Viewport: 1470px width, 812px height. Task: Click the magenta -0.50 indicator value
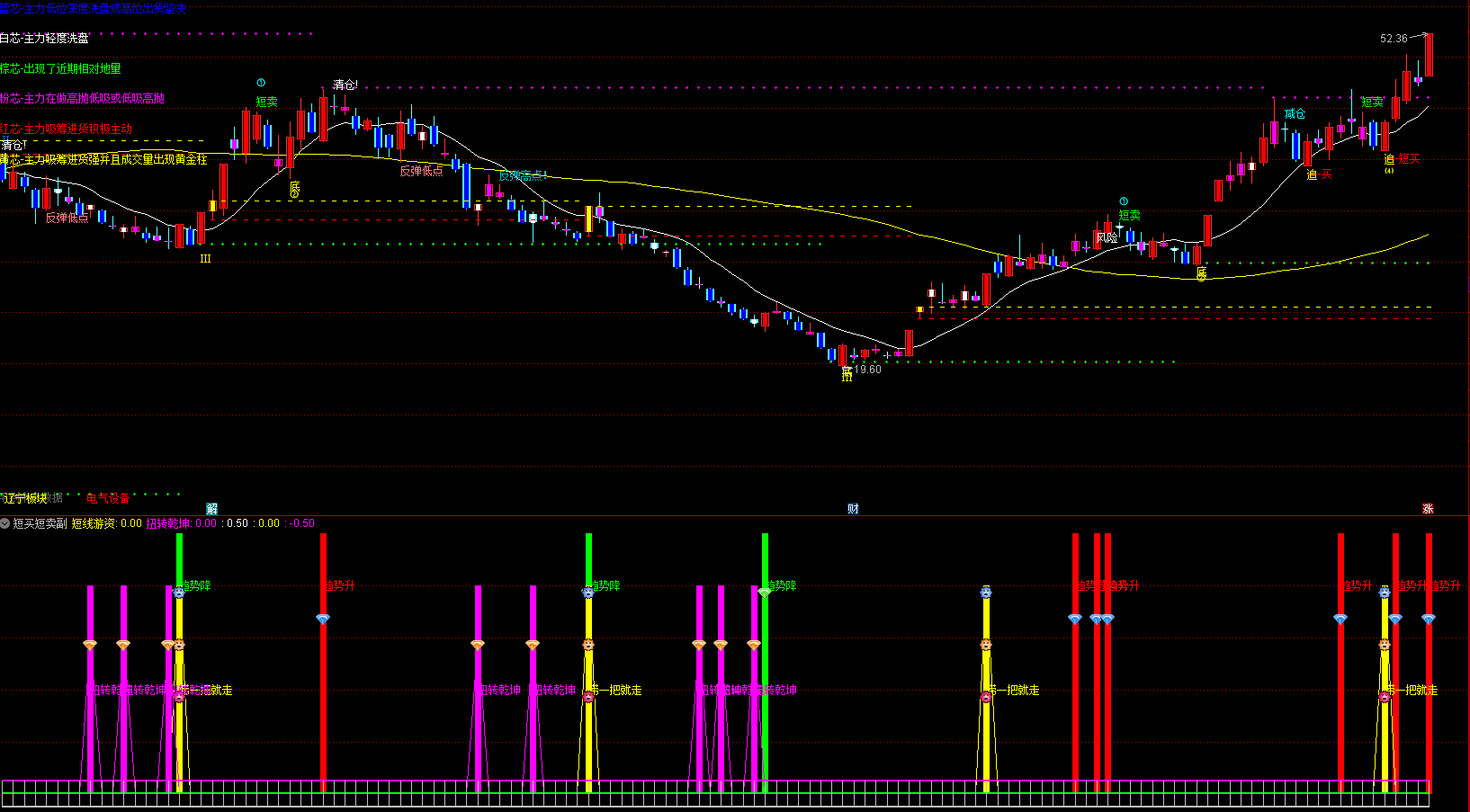point(302,523)
